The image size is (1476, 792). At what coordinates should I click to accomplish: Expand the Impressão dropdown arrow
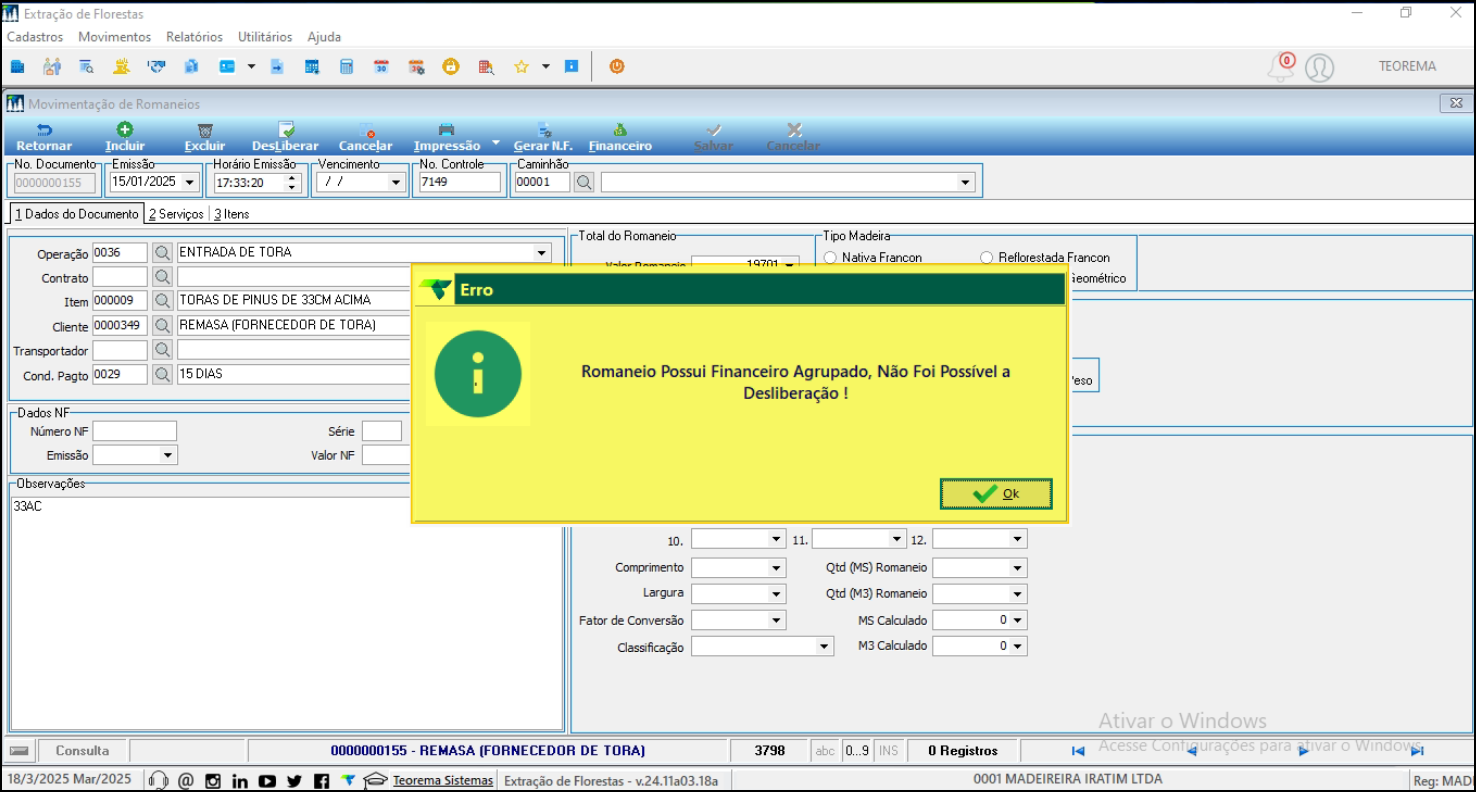(496, 143)
